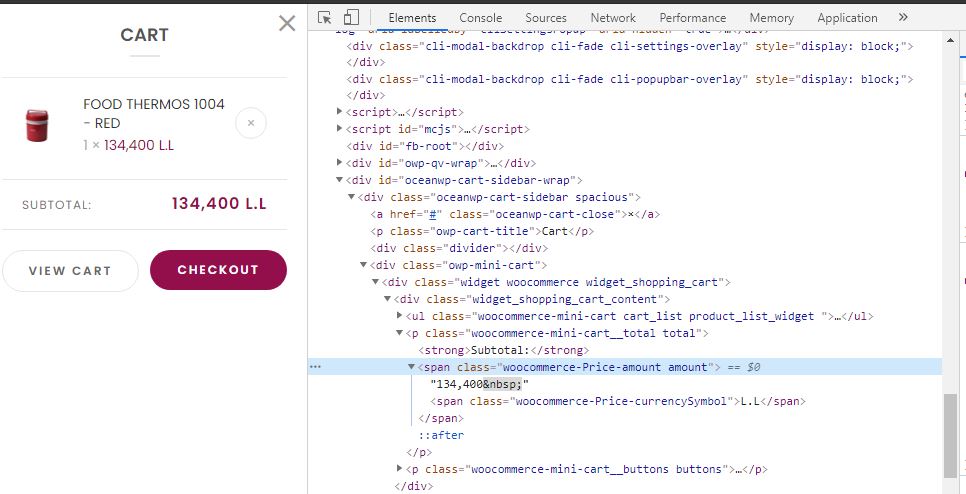Click the CART heading text
Screen dimensions: 966x494
[x=144, y=35]
